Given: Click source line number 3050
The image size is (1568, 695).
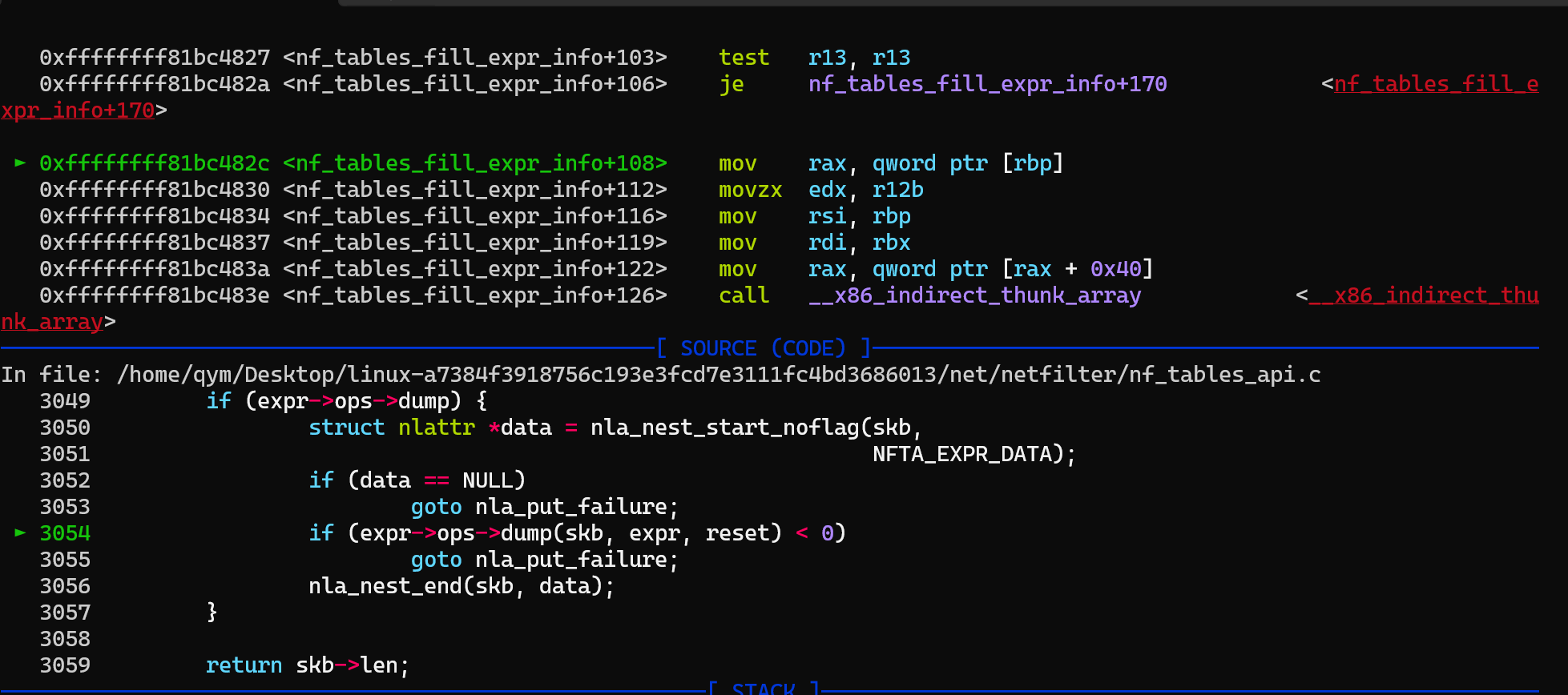Looking at the screenshot, I should [65, 428].
